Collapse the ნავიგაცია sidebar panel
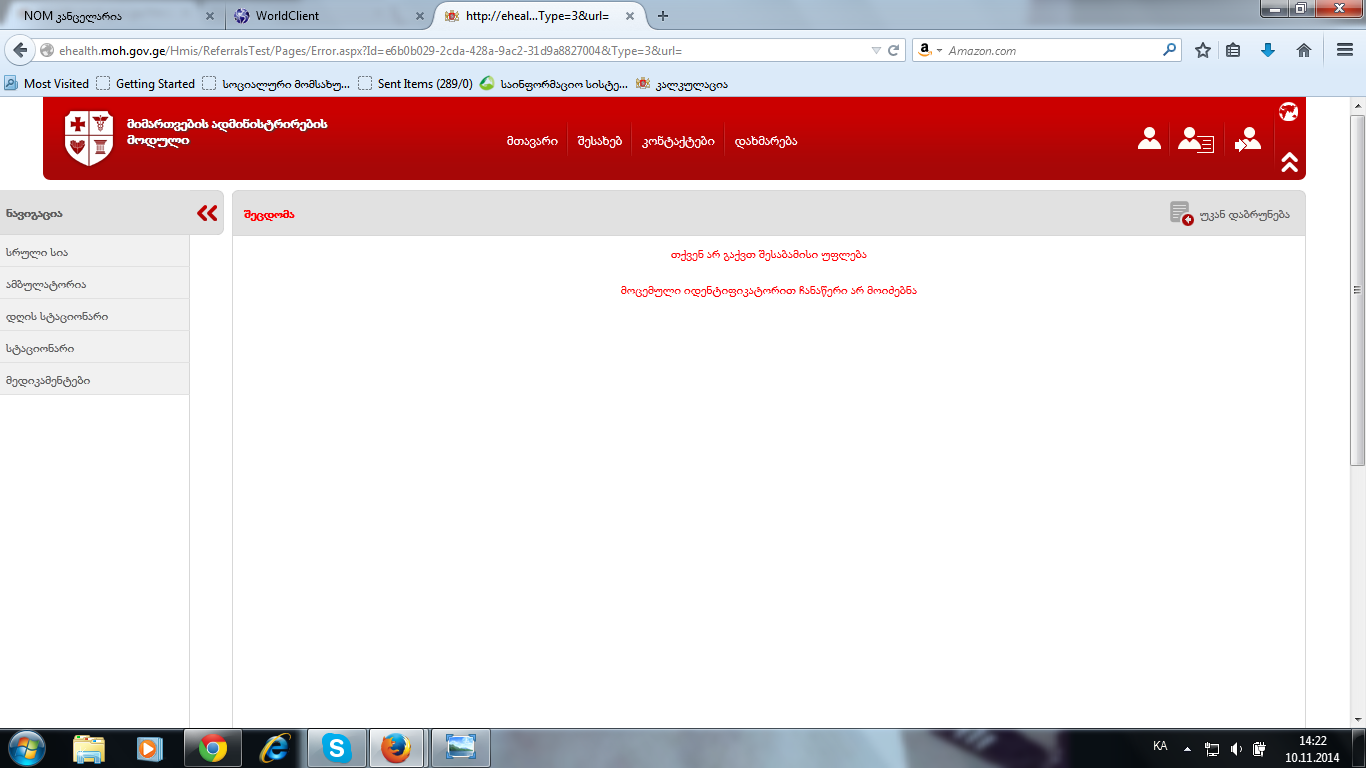This screenshot has height=768, width=1366. (x=207, y=213)
